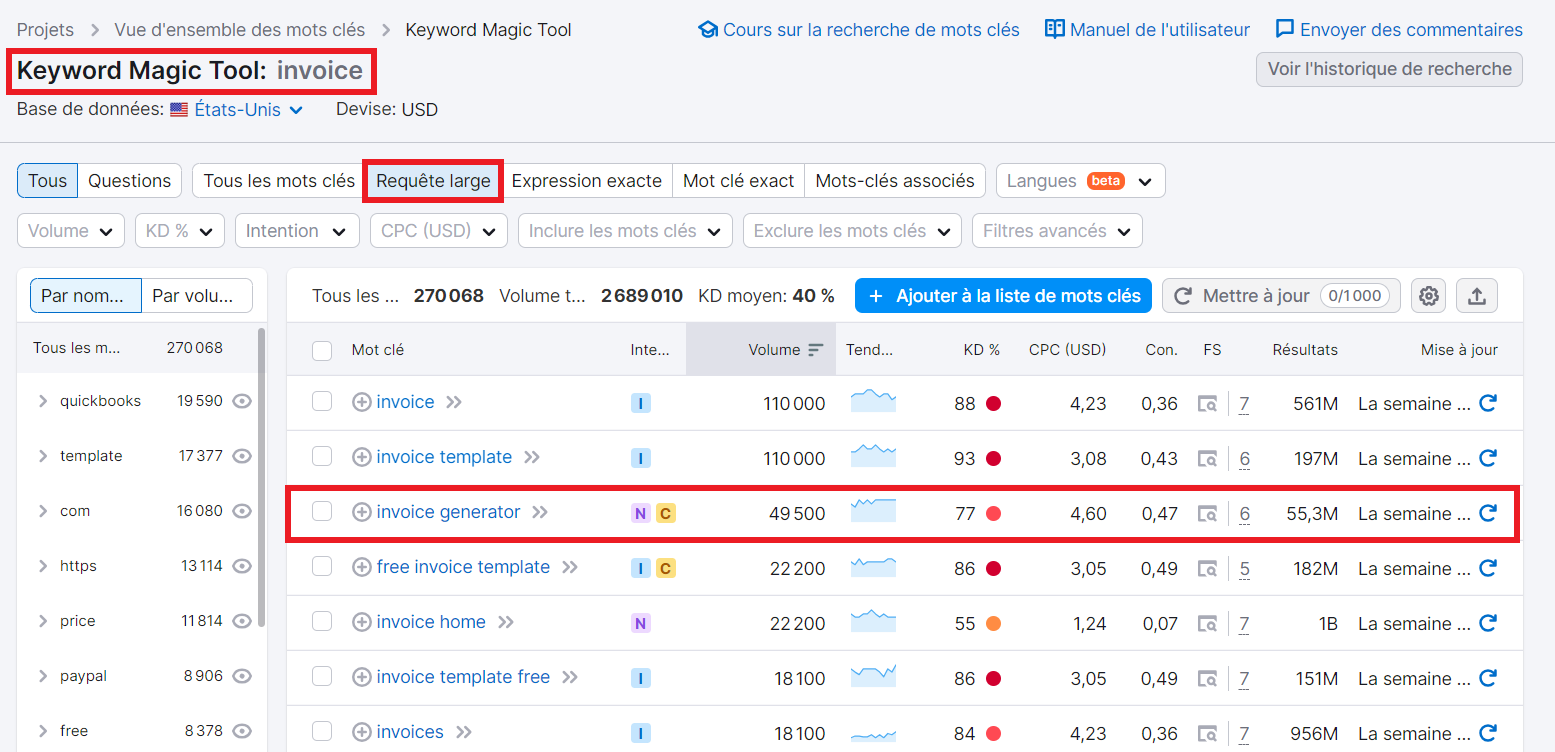1555x752 pixels.
Task: Select the "Mot clé exact" match tab
Action: tap(738, 181)
